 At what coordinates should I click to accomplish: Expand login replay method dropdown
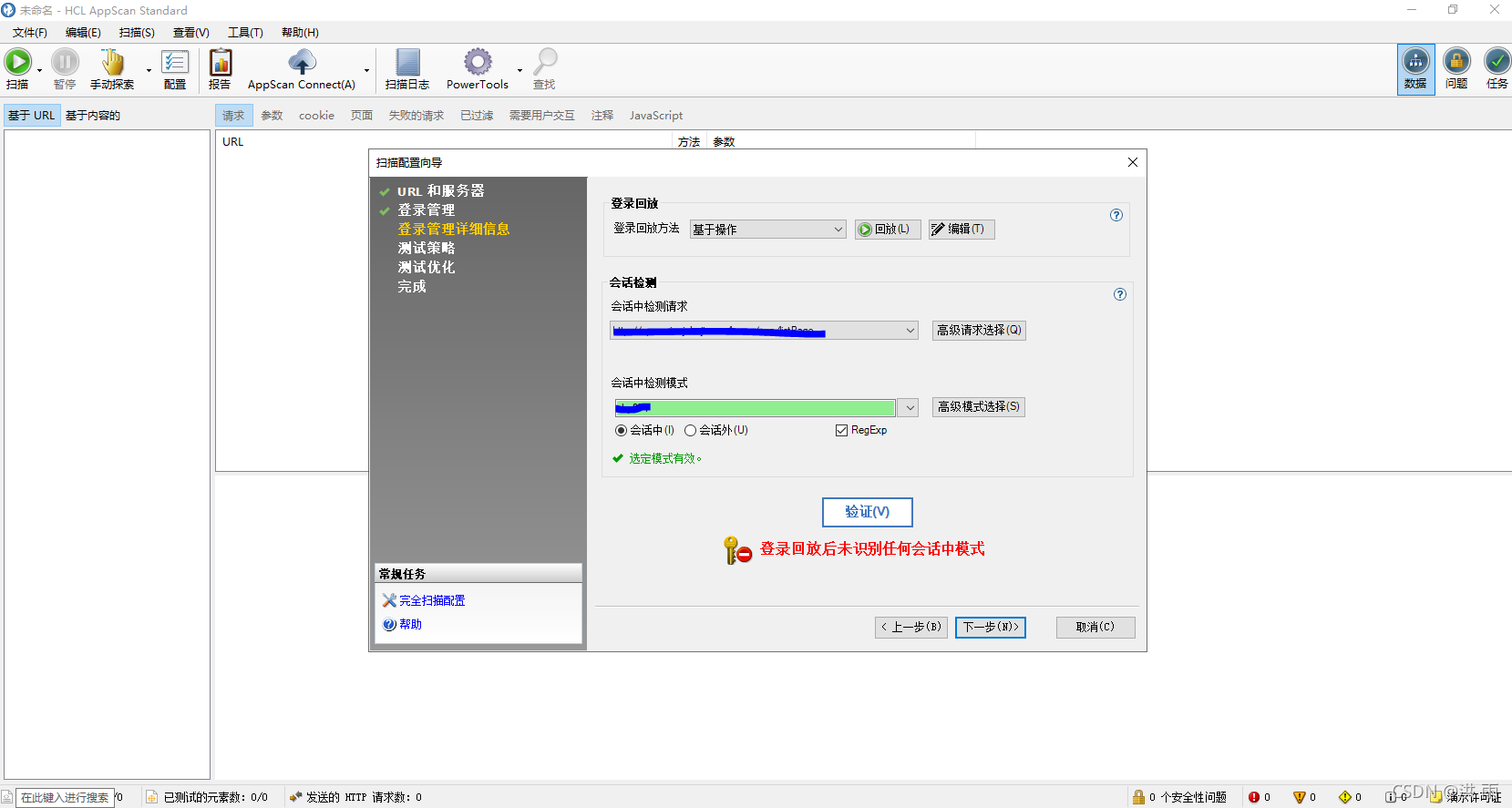click(x=838, y=230)
